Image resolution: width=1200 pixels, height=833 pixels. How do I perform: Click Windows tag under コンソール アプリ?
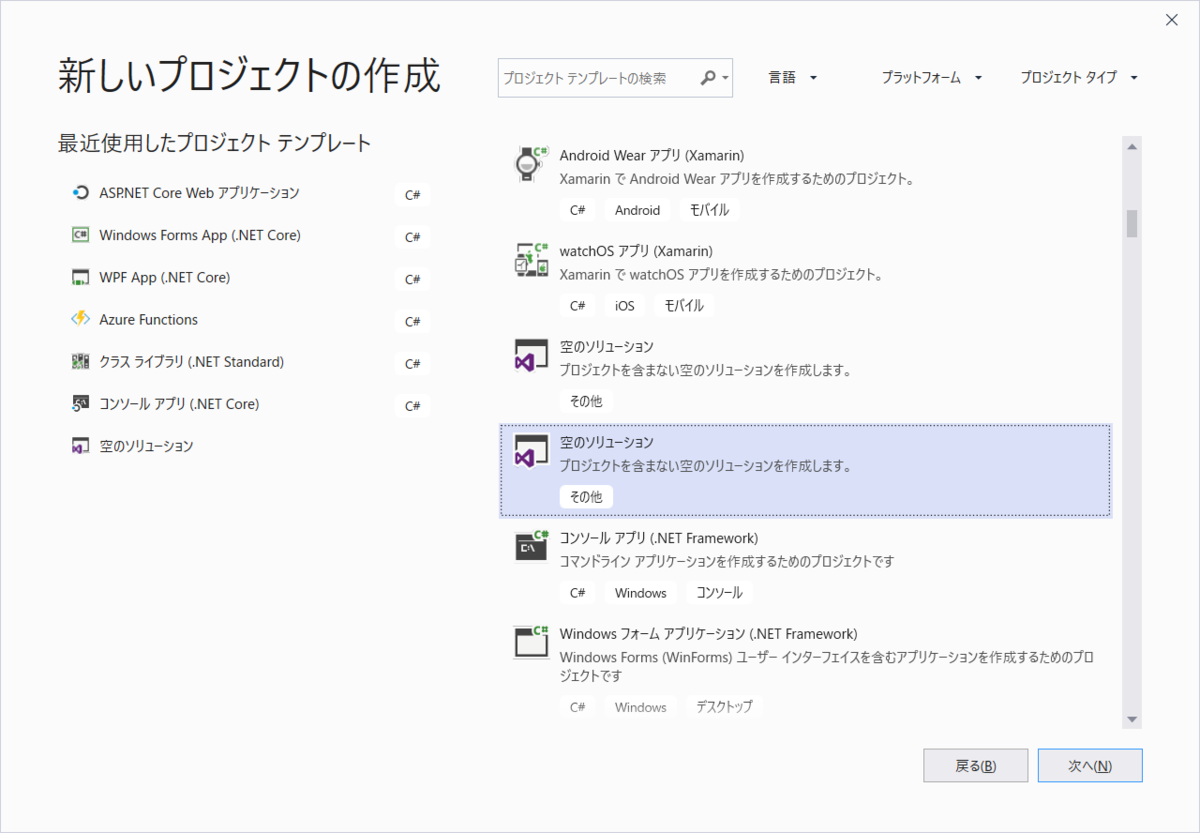coord(641,593)
